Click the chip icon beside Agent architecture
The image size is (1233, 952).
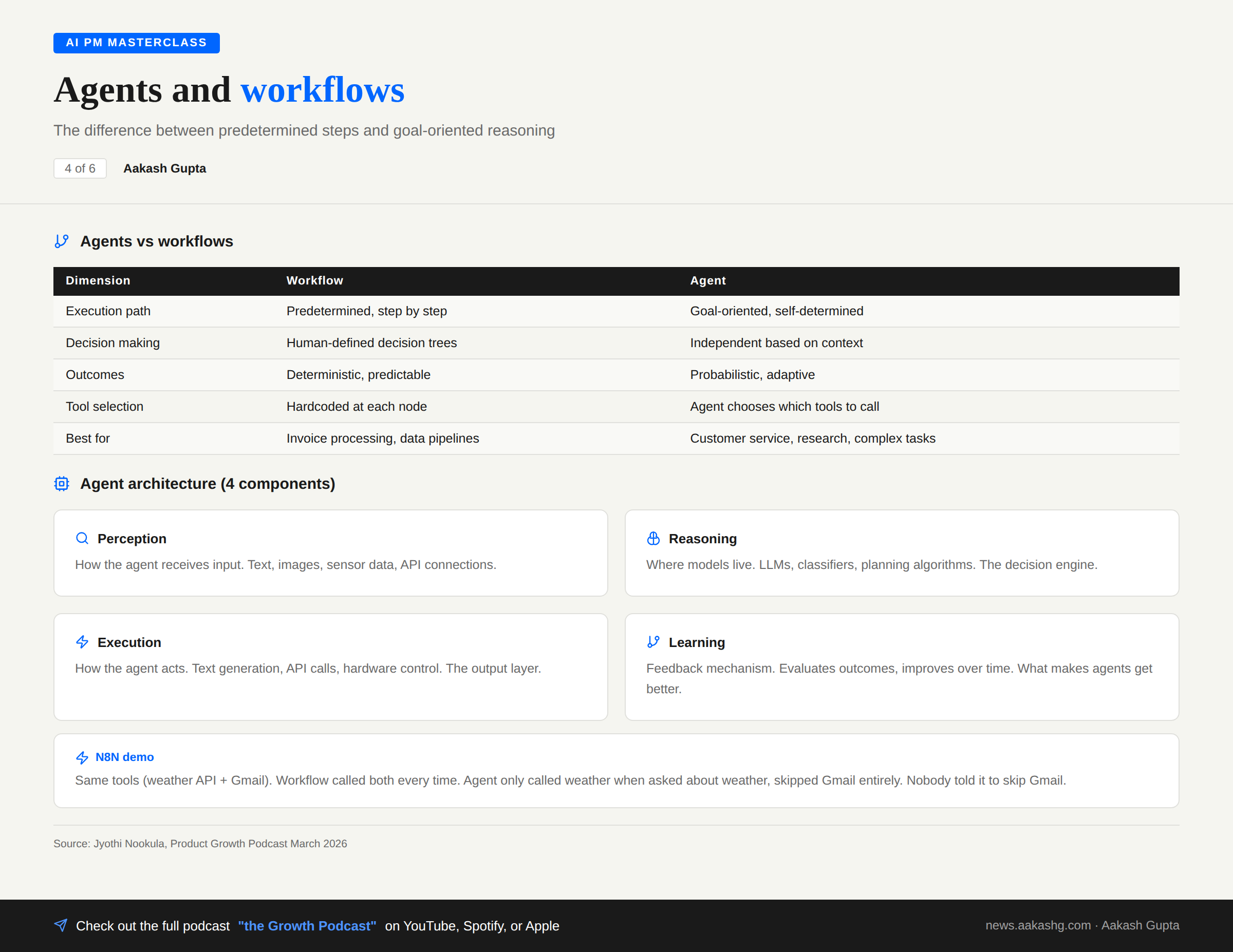pyautogui.click(x=62, y=484)
